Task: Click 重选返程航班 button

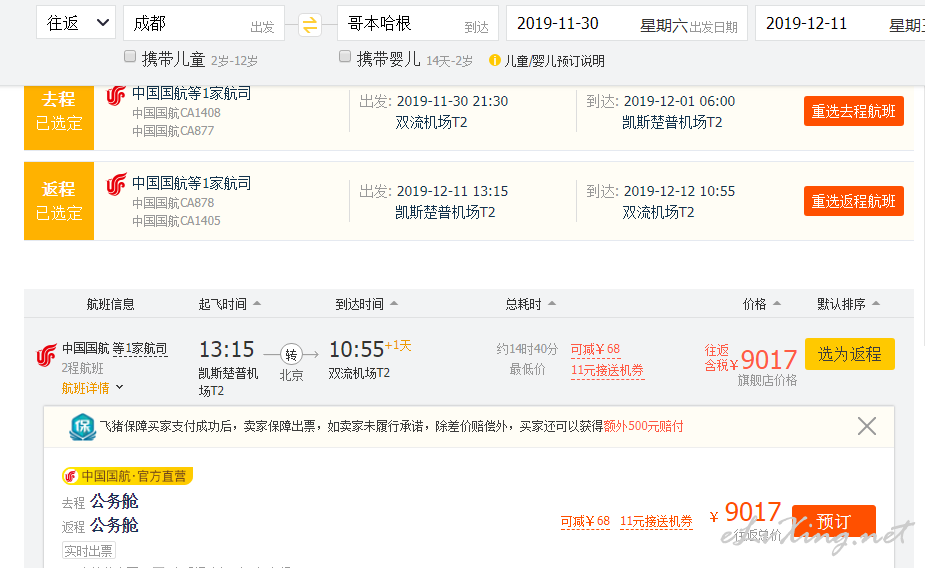Action: coord(854,201)
